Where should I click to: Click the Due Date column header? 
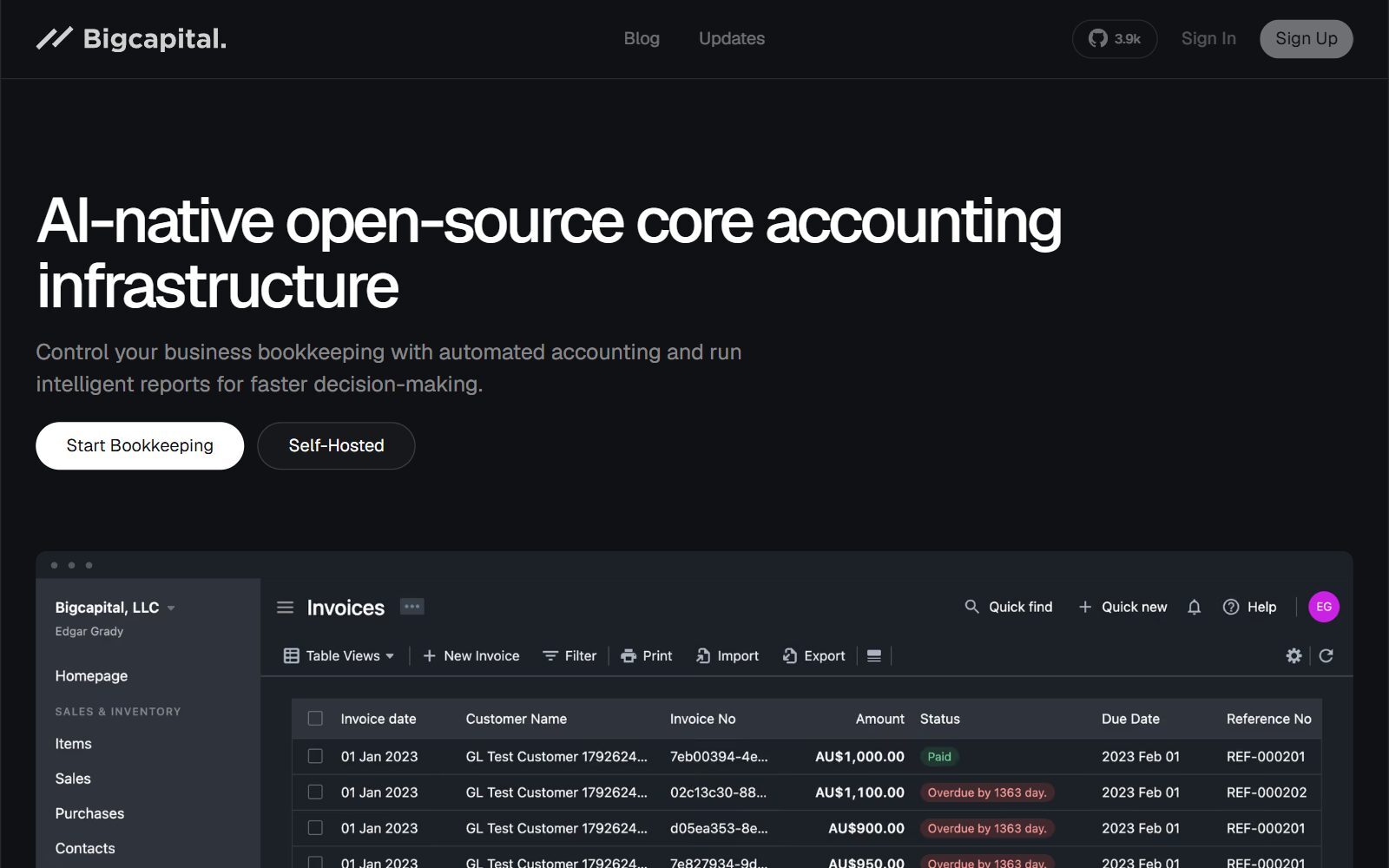point(1130,719)
